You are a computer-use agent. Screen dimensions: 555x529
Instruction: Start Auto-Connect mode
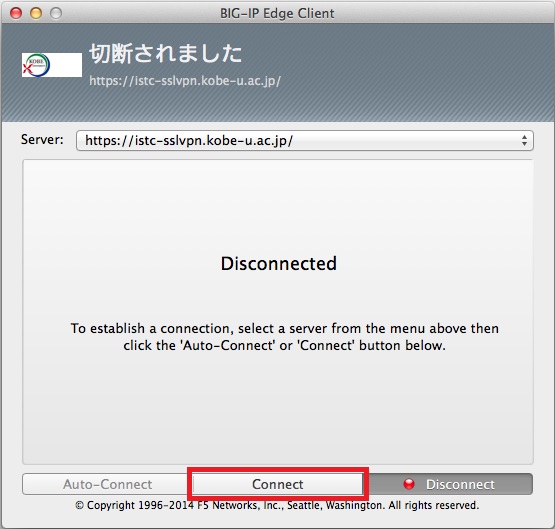[108, 484]
